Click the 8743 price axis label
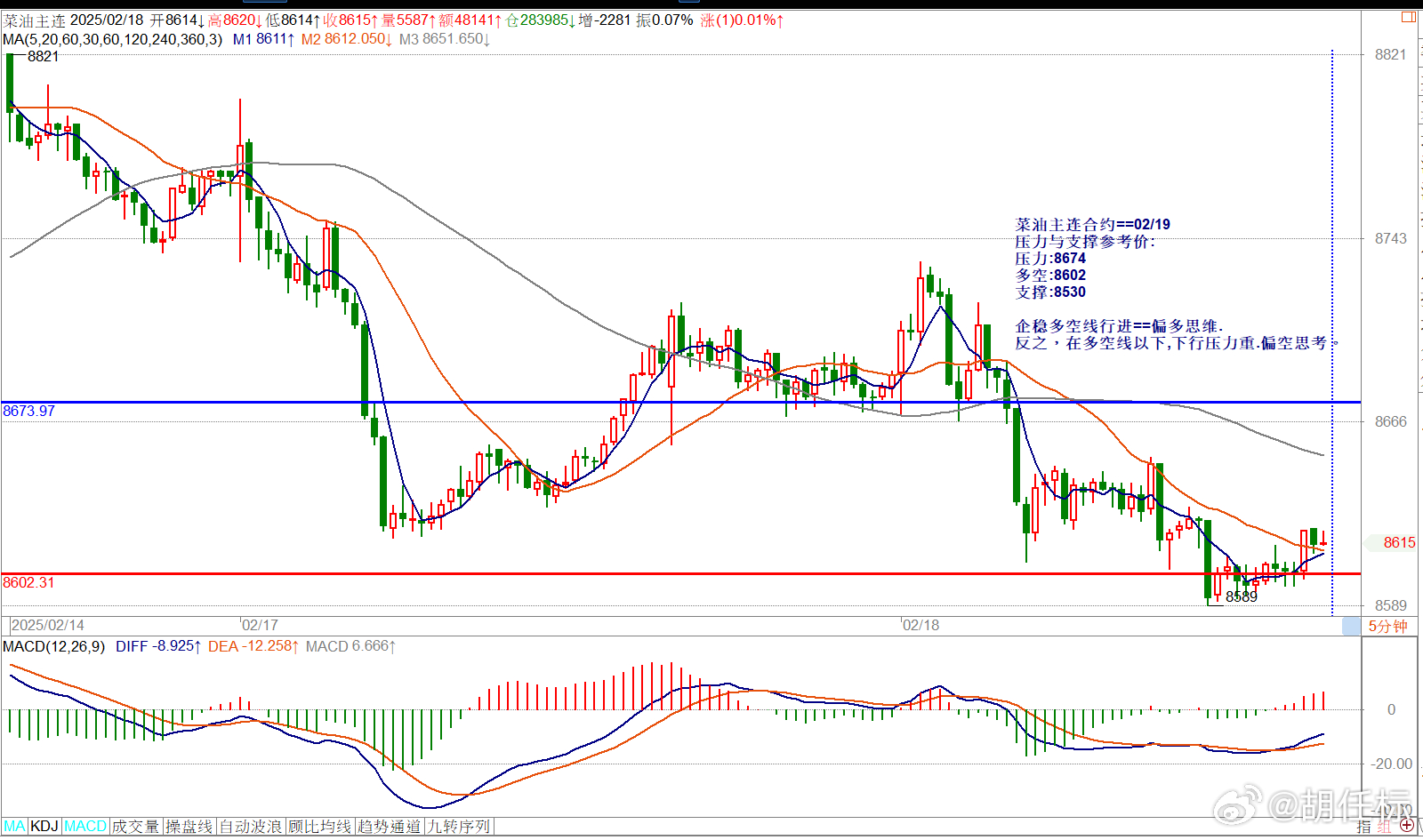 point(1391,238)
